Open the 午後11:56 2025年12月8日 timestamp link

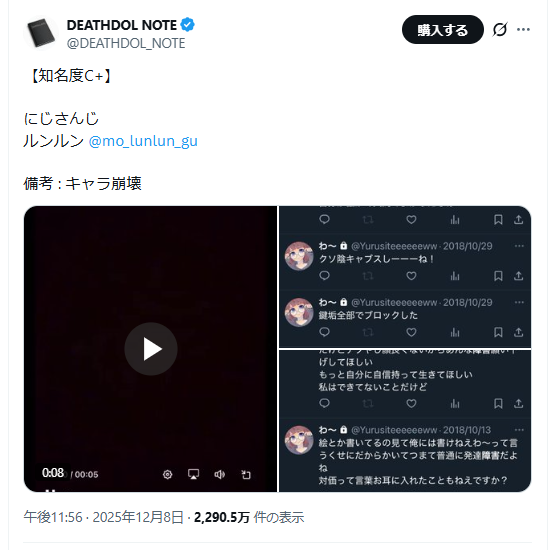click(x=104, y=517)
